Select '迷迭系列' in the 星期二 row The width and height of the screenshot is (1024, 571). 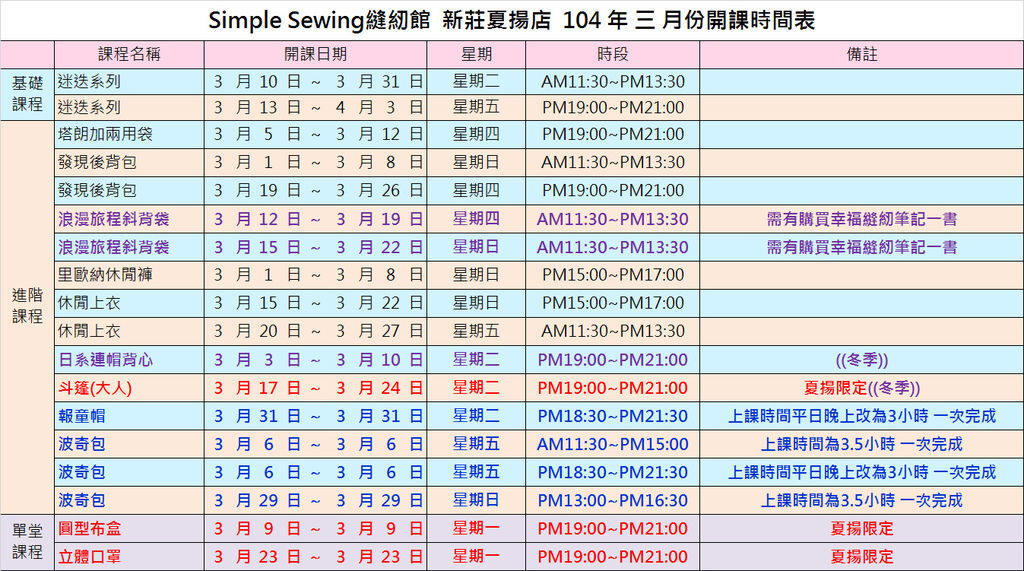coord(89,82)
